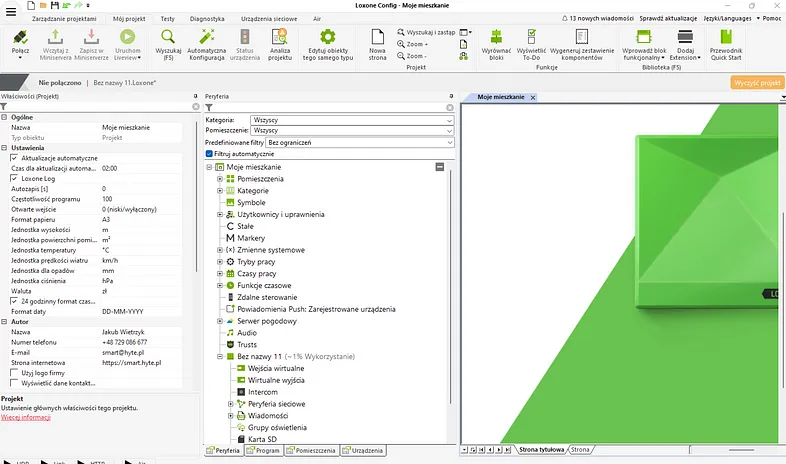The image size is (786, 464).
Task: Click Wczytaj z Miniservera icon
Action: click(x=56, y=38)
